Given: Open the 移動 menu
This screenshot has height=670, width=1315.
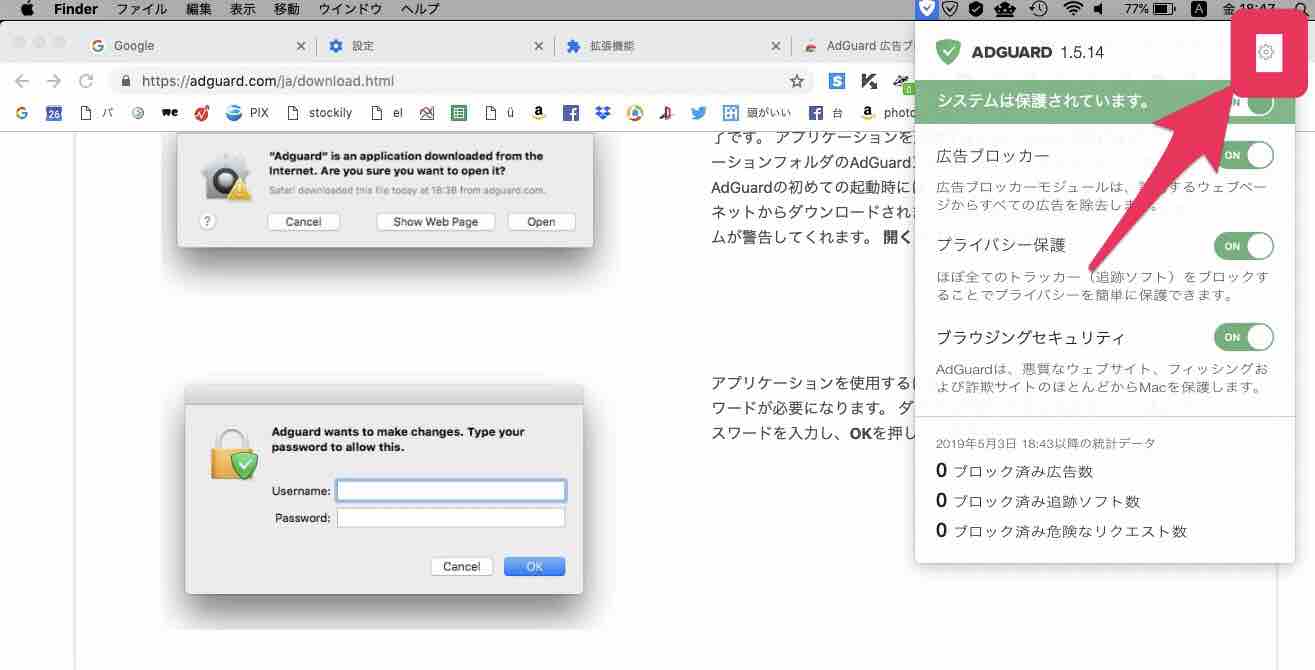Looking at the screenshot, I should click(x=286, y=9).
